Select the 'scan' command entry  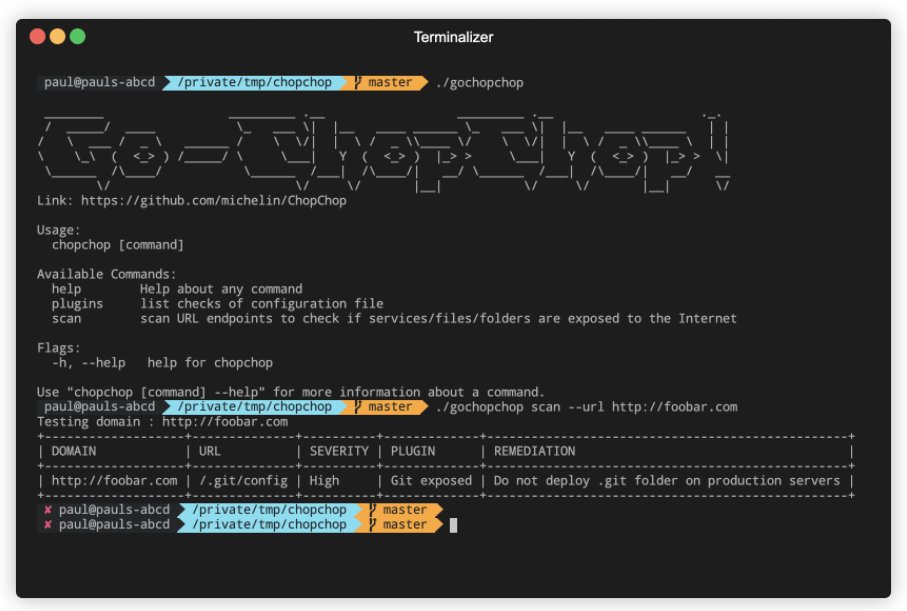click(x=66, y=319)
